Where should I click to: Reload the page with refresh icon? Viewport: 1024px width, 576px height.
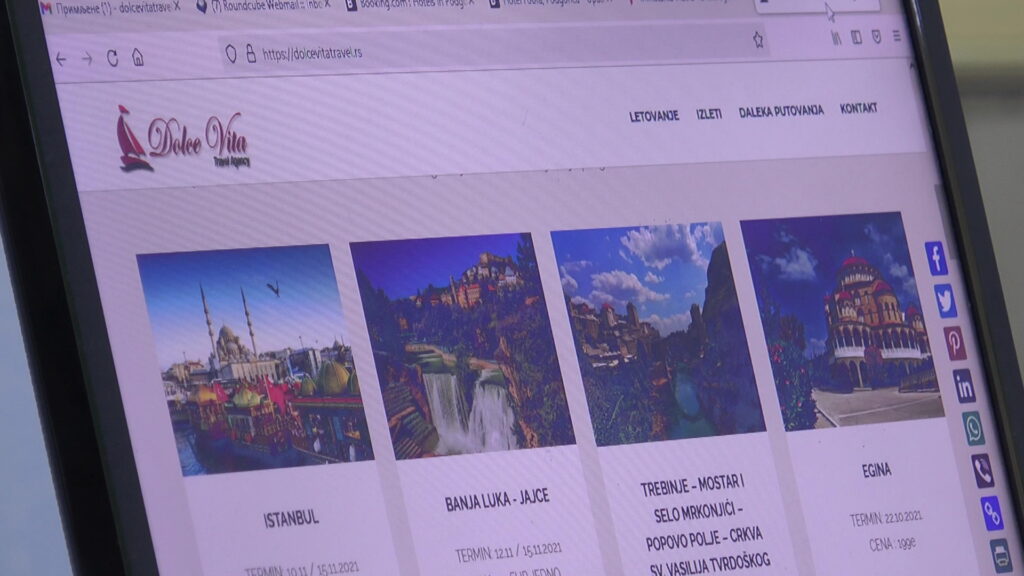112,58
